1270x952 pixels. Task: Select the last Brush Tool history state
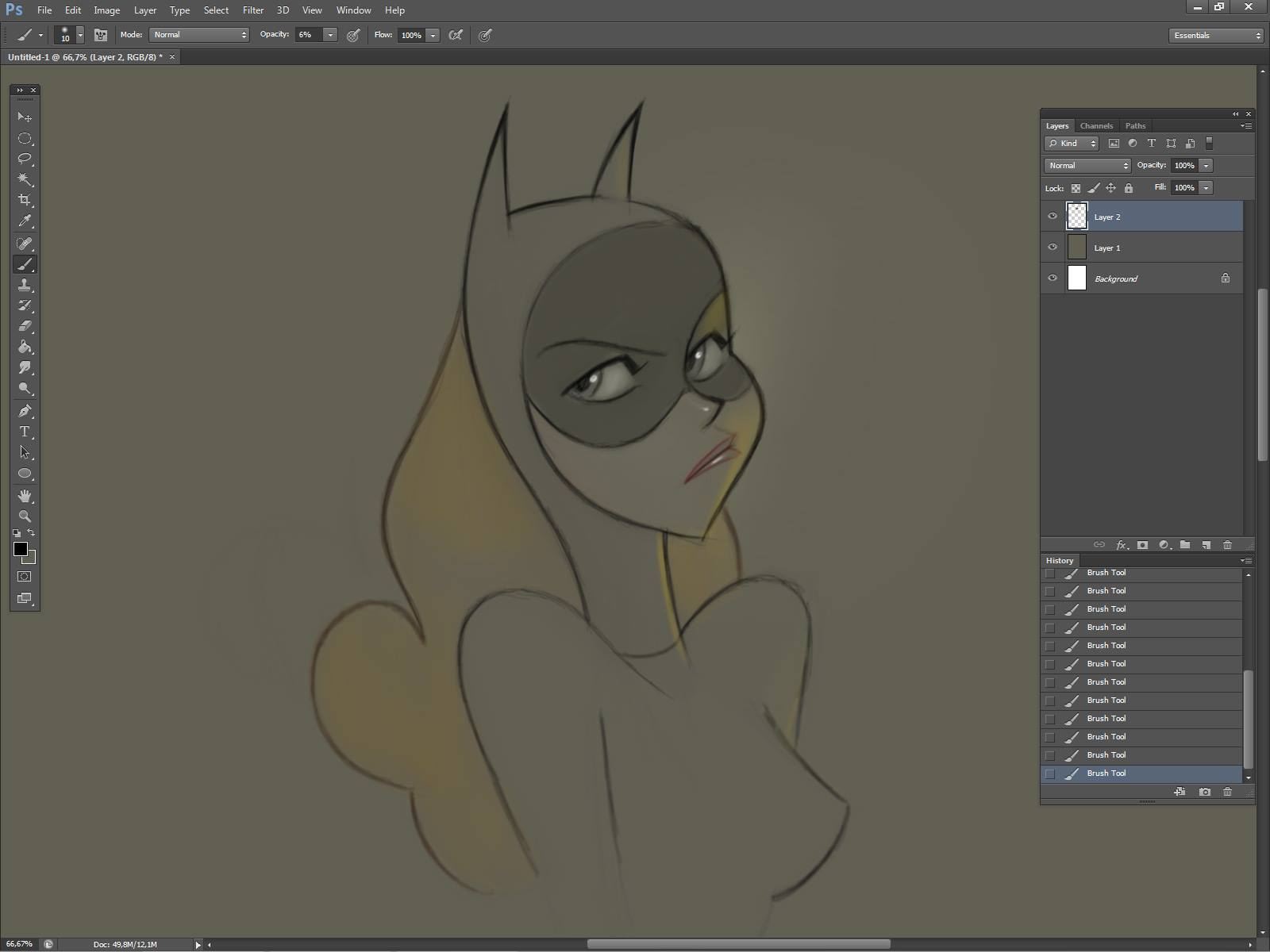coord(1106,773)
